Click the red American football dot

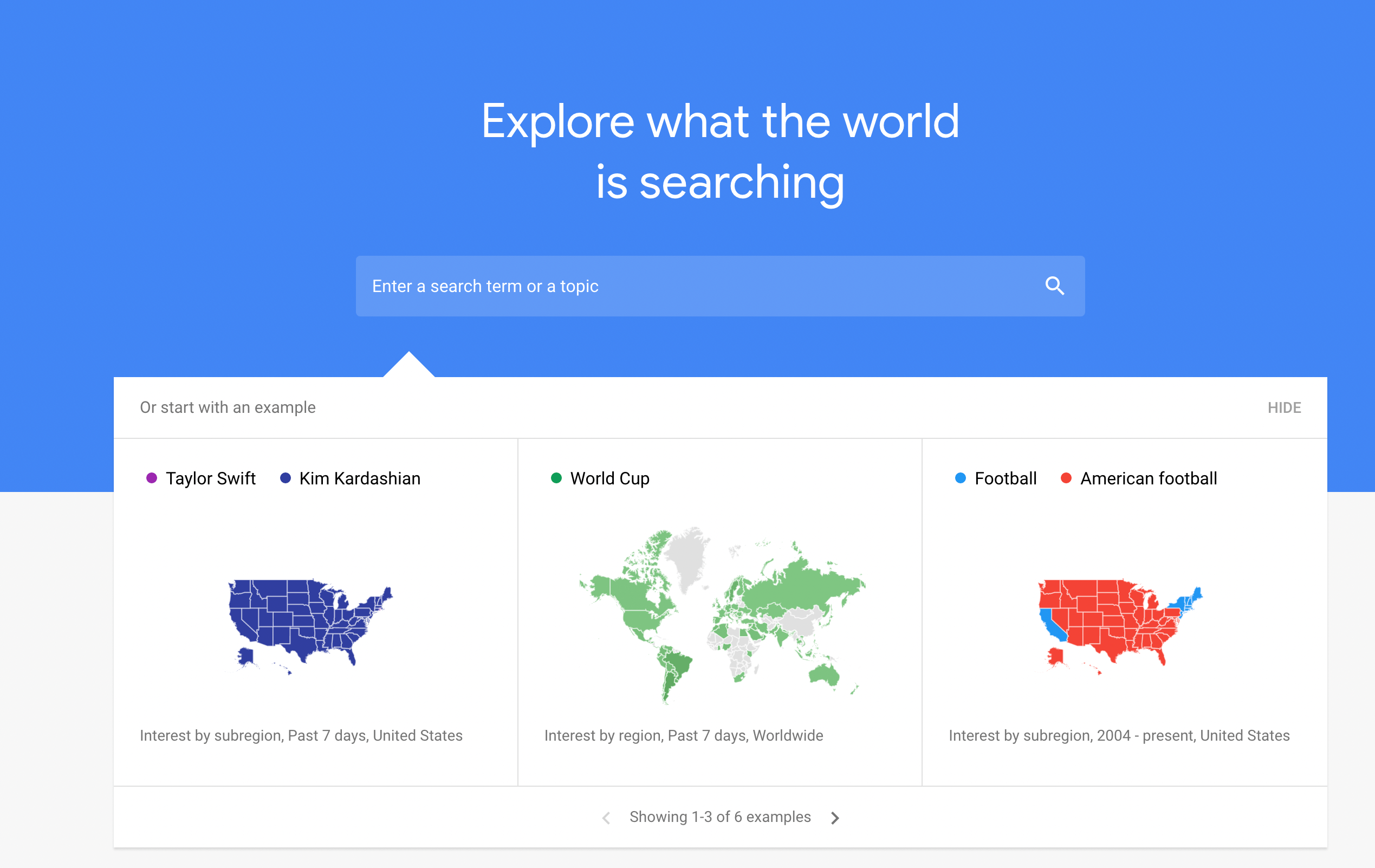click(x=1066, y=478)
